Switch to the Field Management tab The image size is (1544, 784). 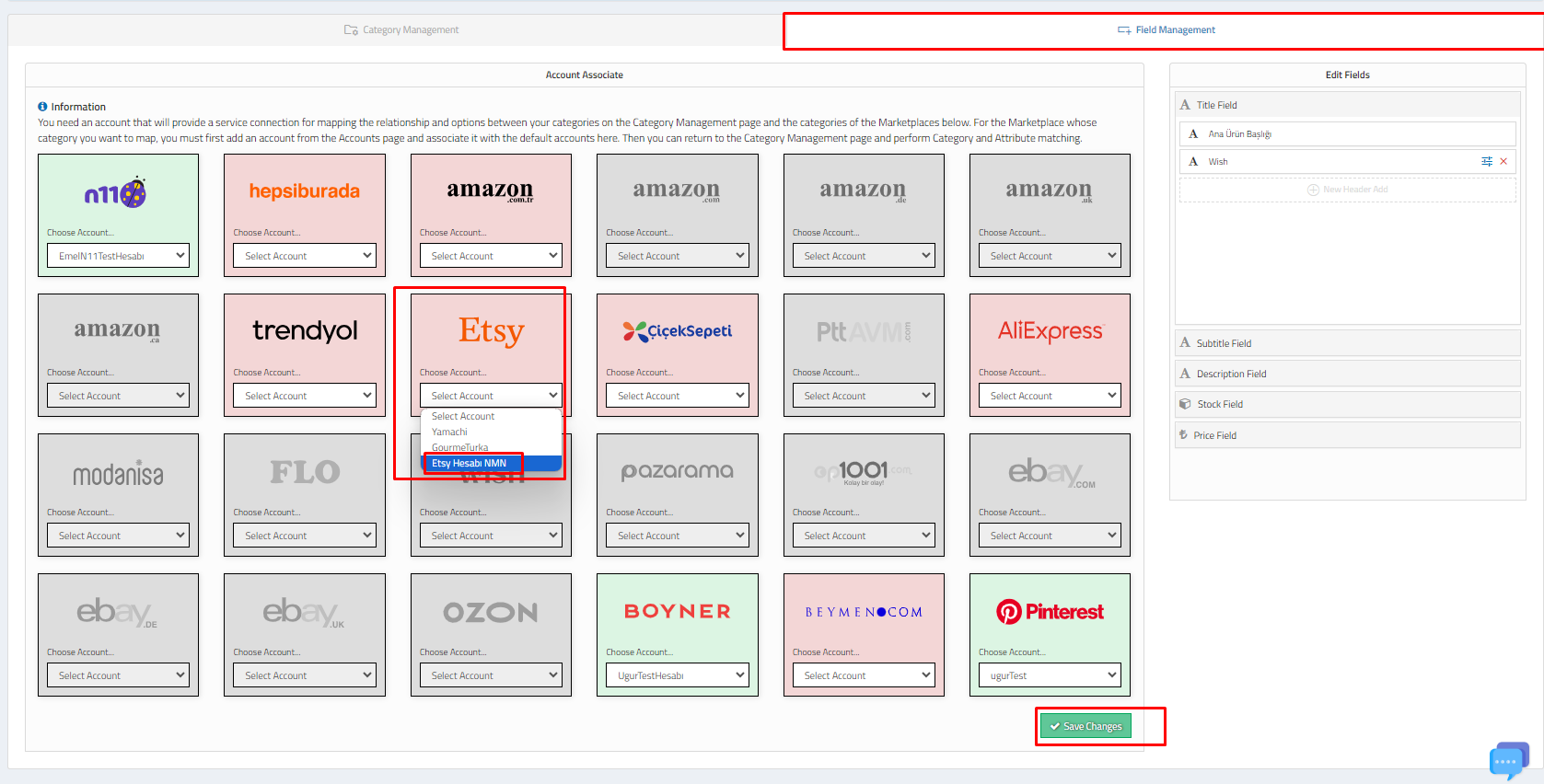point(1166,30)
